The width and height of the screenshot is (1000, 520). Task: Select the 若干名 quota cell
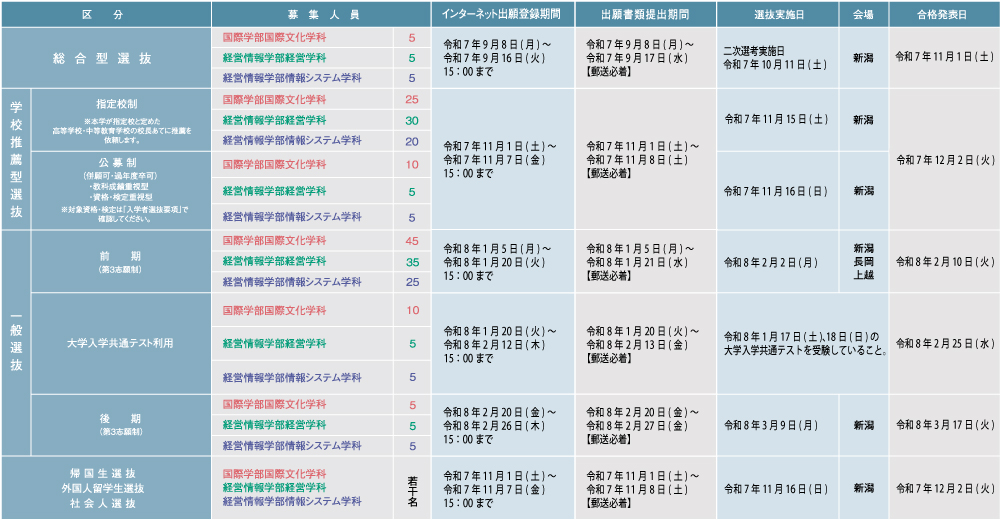click(411, 488)
